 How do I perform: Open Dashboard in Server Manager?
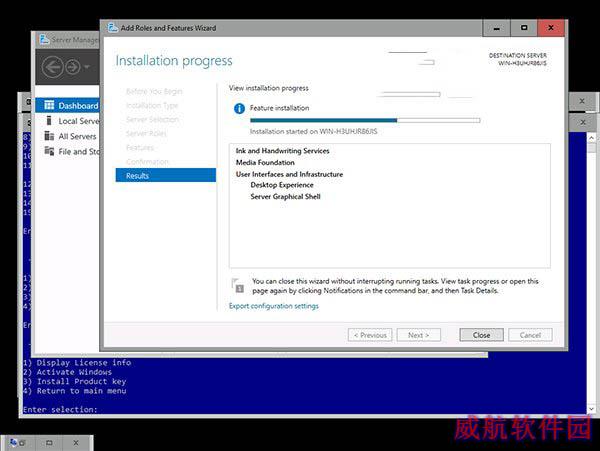(68, 106)
